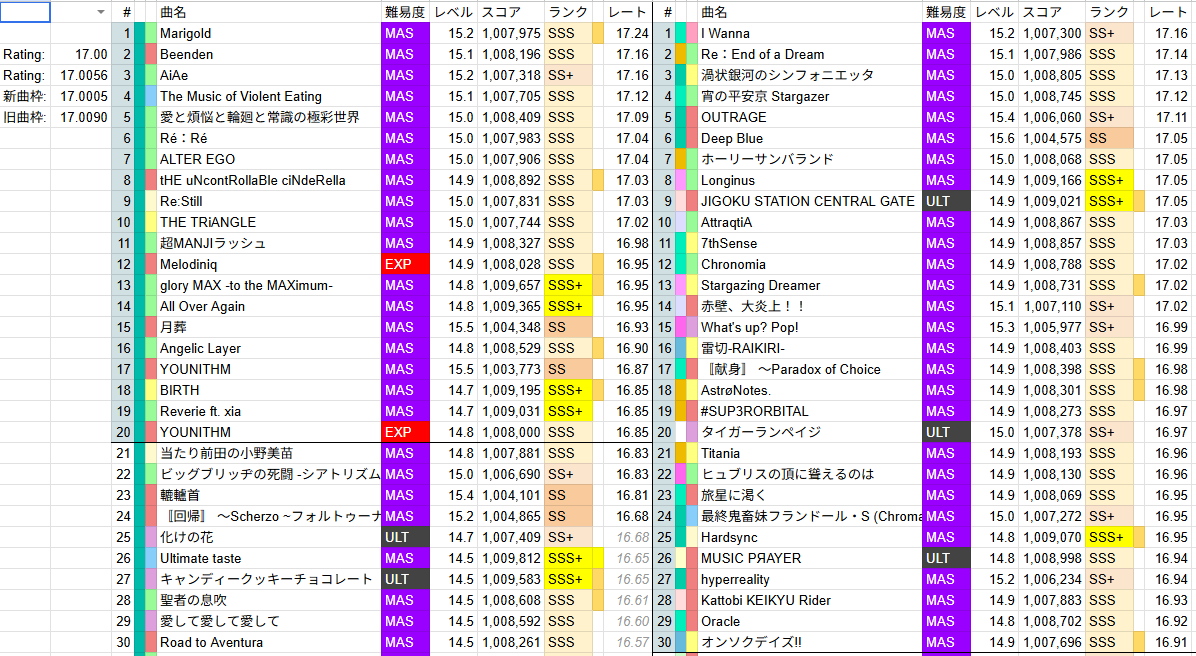
Task: Click the AttraqtiA song cell
Action: click(810, 222)
